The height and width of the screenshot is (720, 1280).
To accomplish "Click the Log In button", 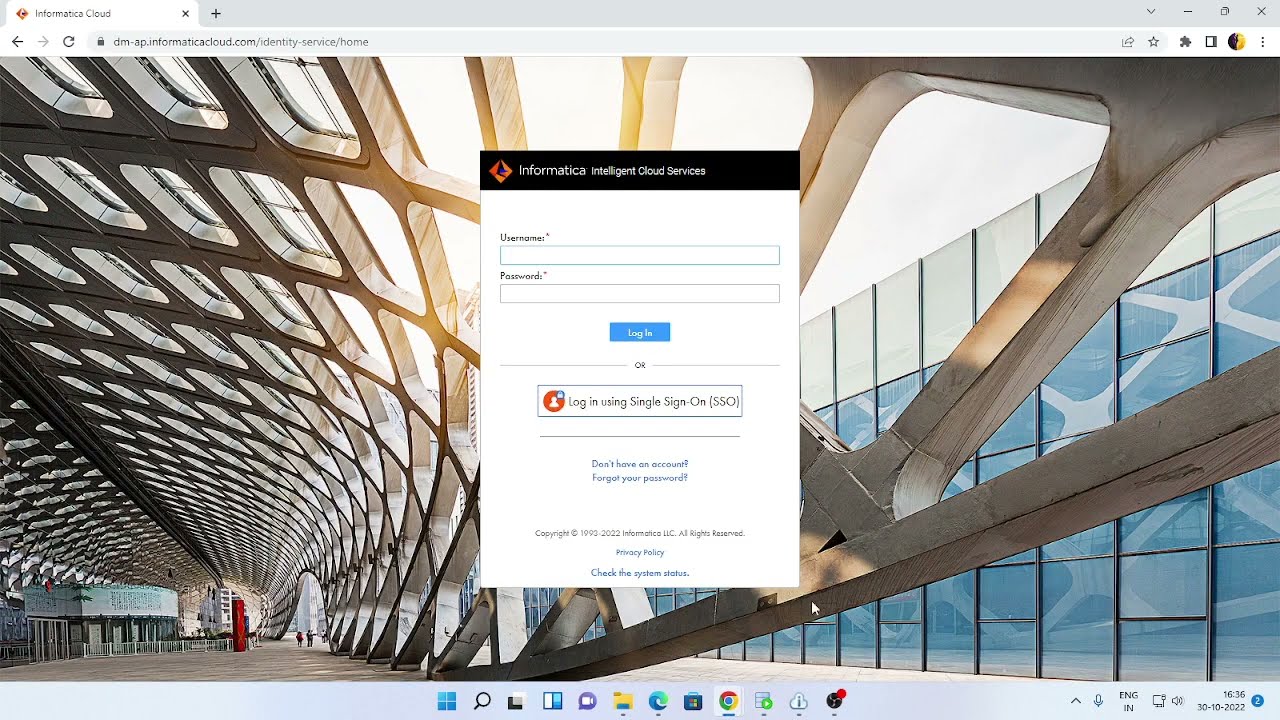I will 640,332.
